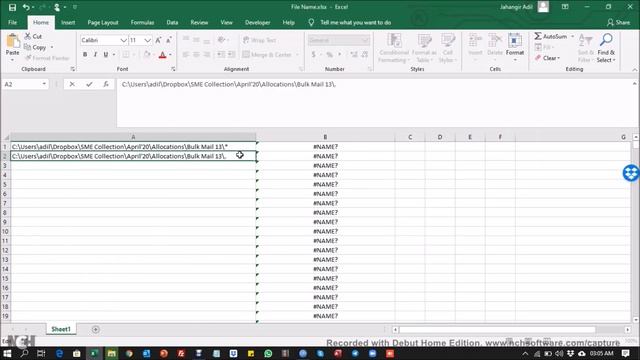Toggle bold formatting

pos(85,54)
